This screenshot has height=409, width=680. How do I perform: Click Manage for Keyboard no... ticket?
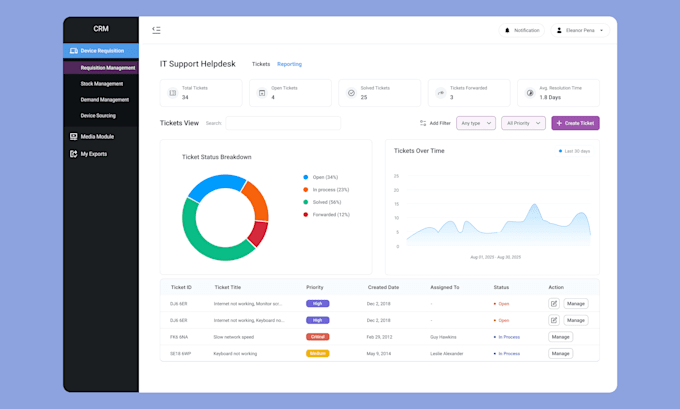pos(576,320)
